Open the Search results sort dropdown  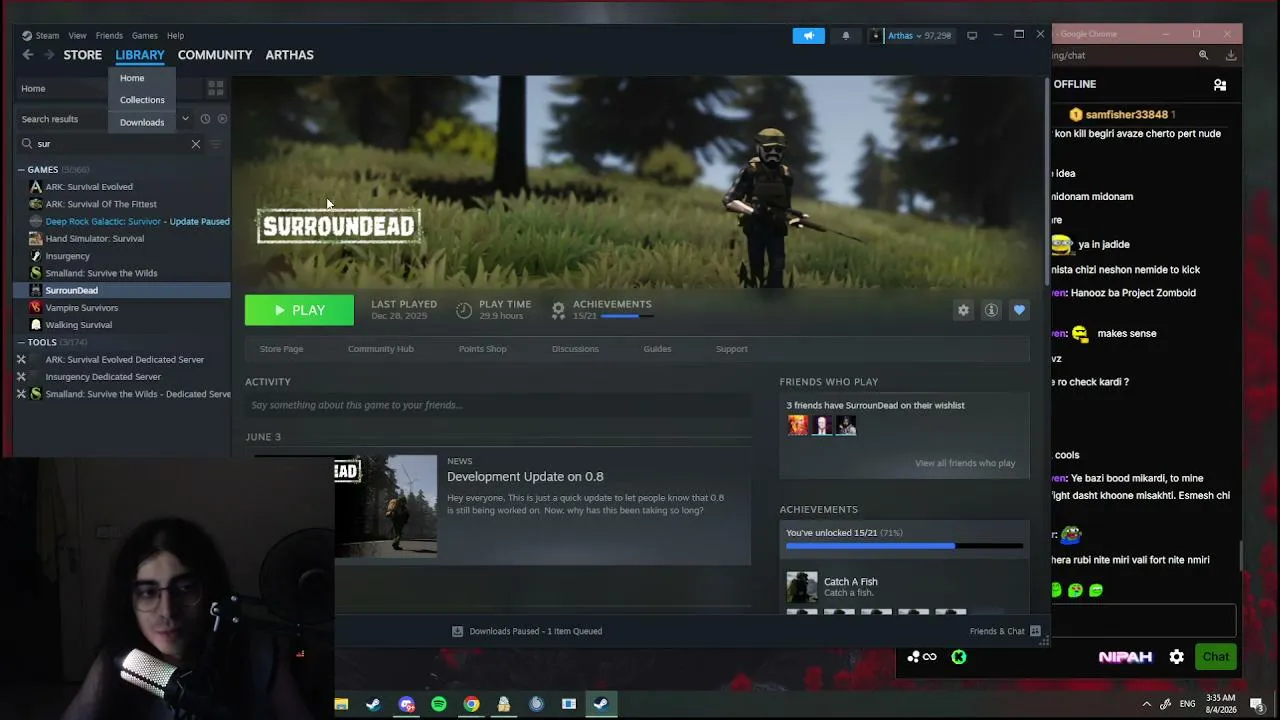click(x=185, y=119)
